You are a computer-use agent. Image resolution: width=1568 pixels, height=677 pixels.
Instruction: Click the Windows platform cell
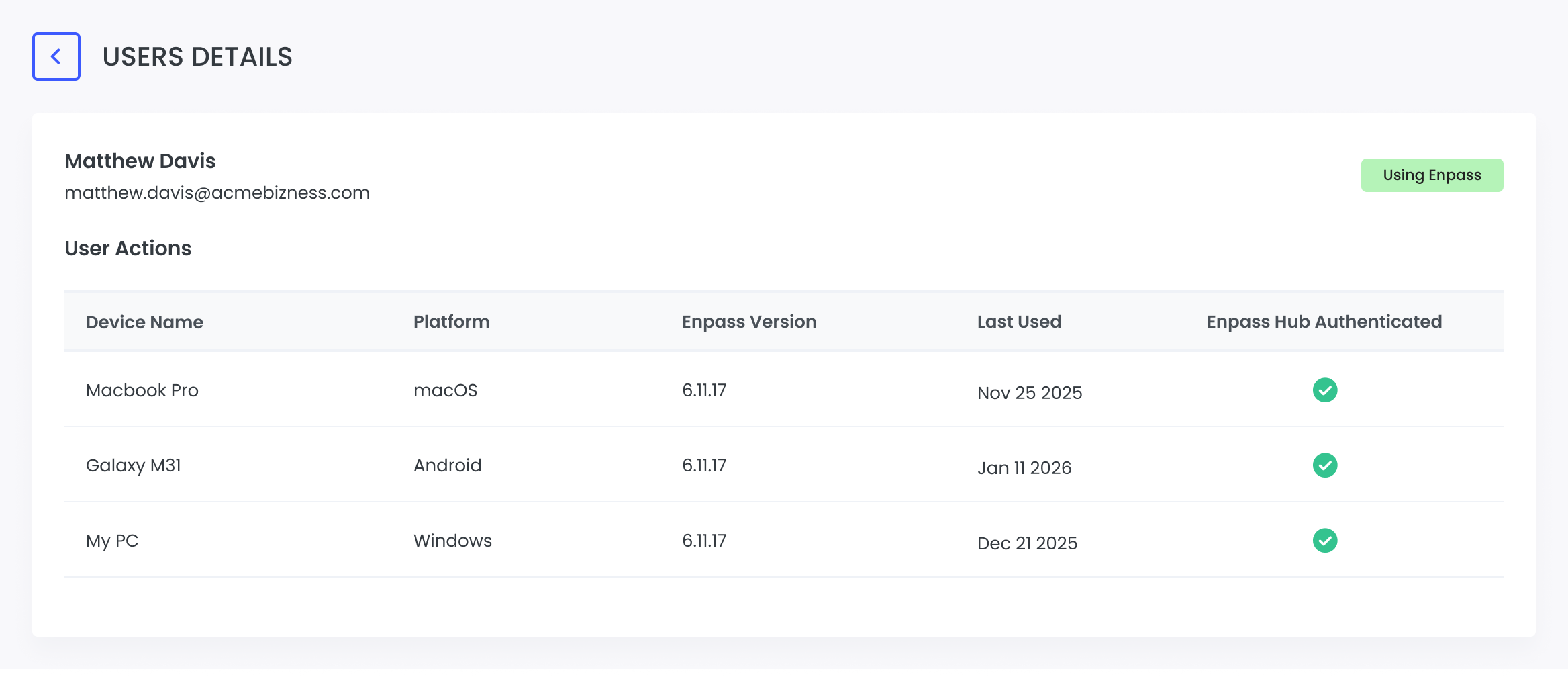click(452, 541)
